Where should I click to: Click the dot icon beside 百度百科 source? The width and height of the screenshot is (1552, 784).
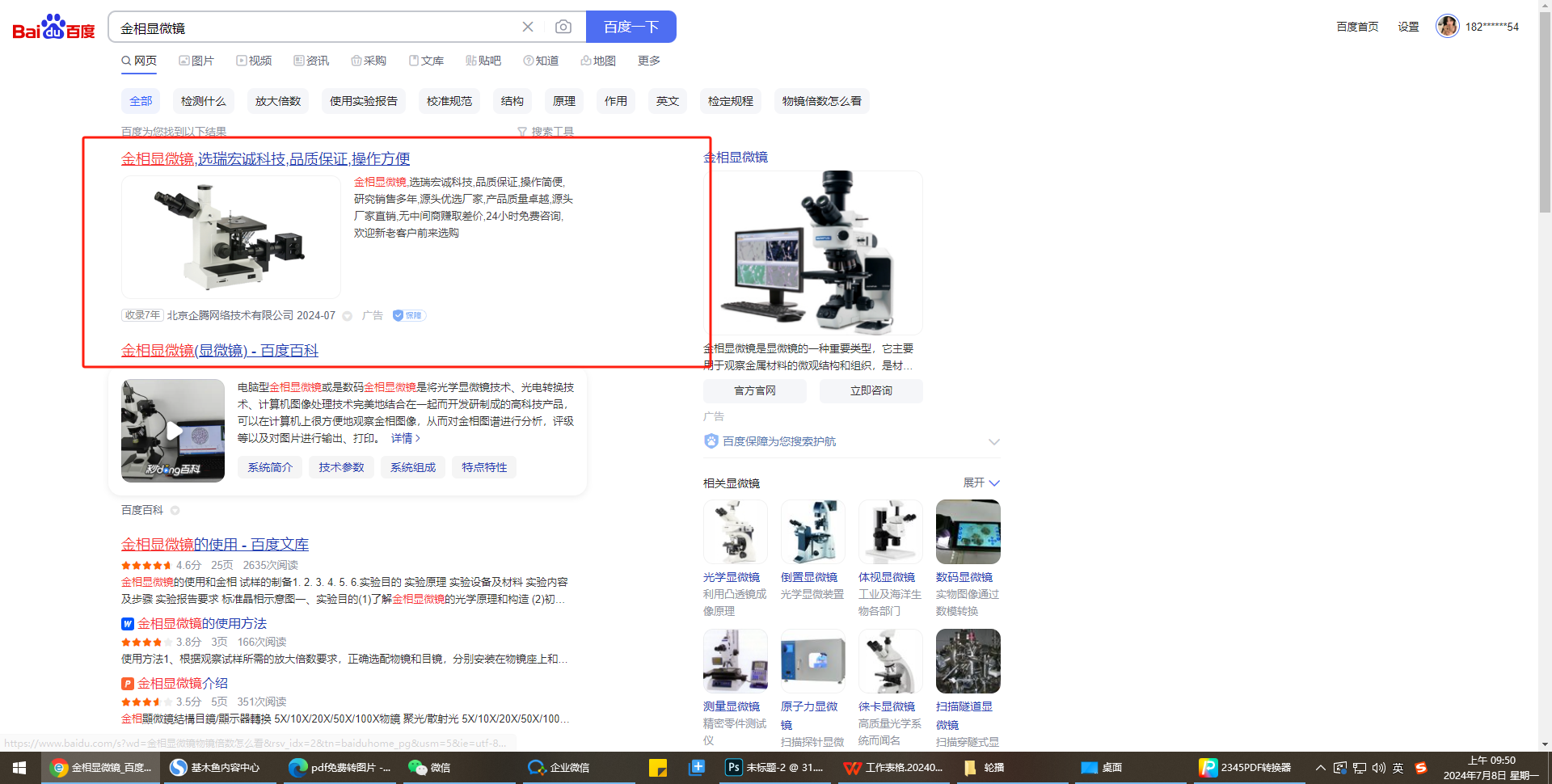[x=175, y=510]
